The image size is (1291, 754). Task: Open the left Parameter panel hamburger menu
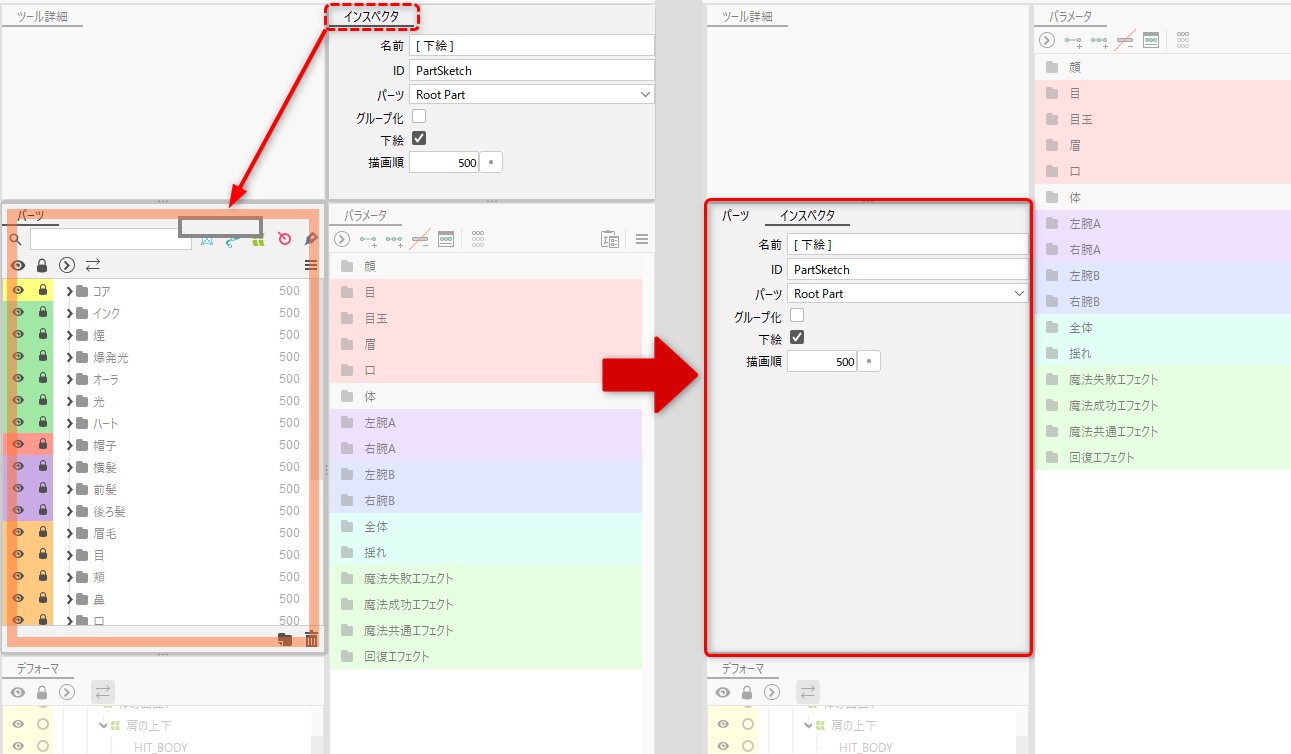coord(642,239)
